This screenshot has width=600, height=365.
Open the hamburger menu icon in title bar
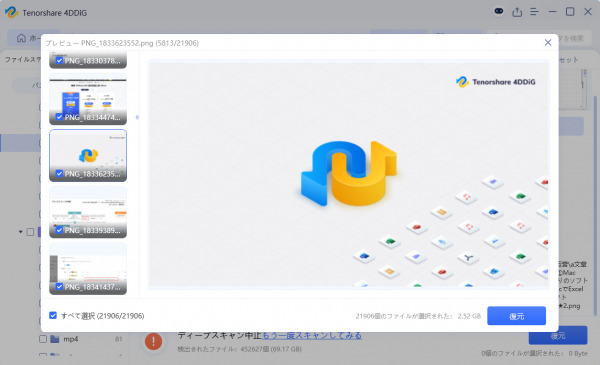pos(535,12)
